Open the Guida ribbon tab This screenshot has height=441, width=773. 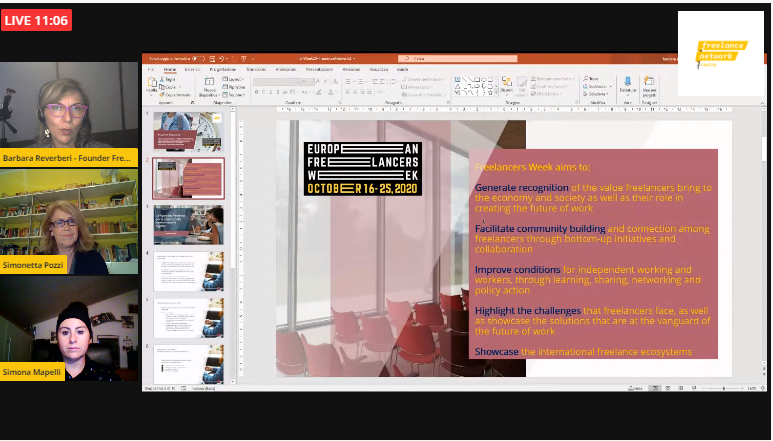coord(403,69)
